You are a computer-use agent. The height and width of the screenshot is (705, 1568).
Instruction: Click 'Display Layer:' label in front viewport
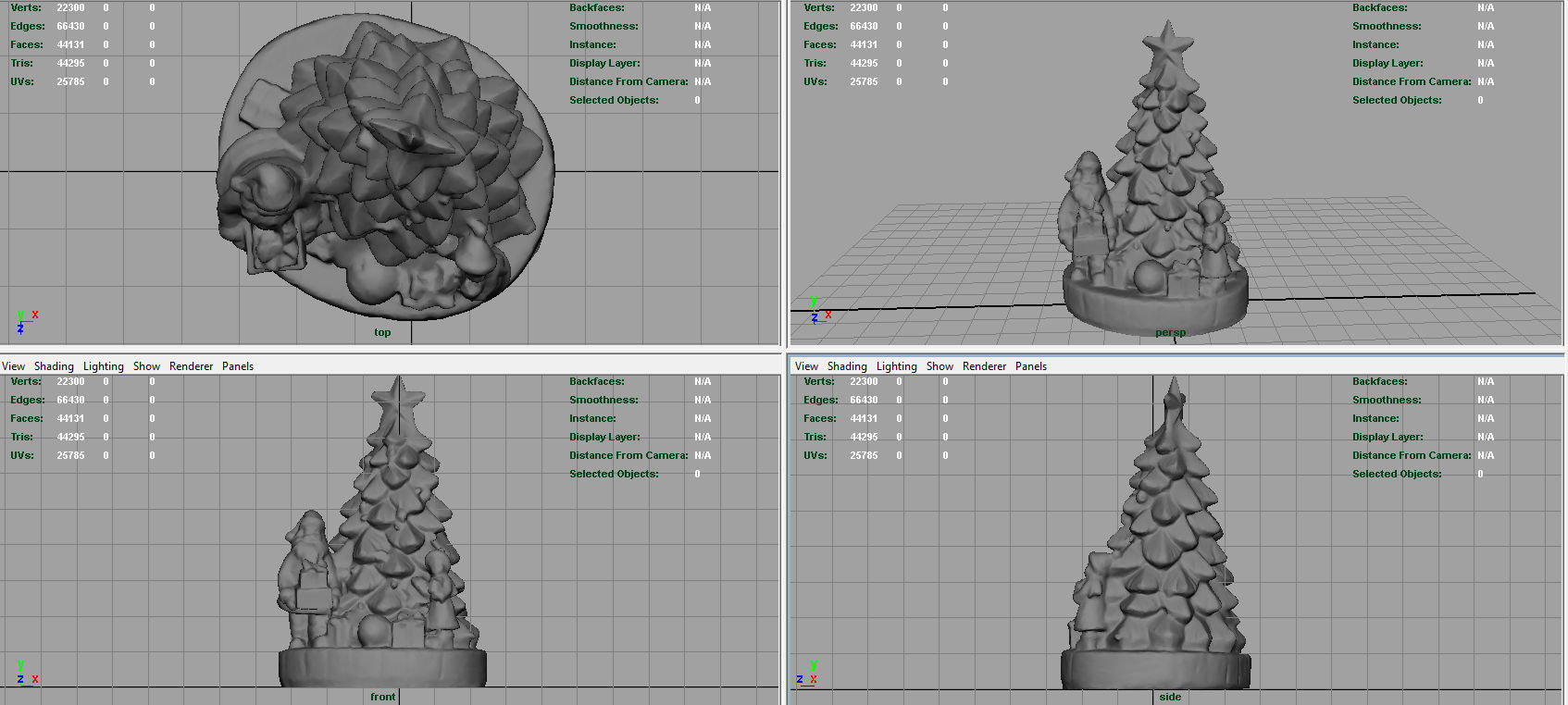point(604,437)
